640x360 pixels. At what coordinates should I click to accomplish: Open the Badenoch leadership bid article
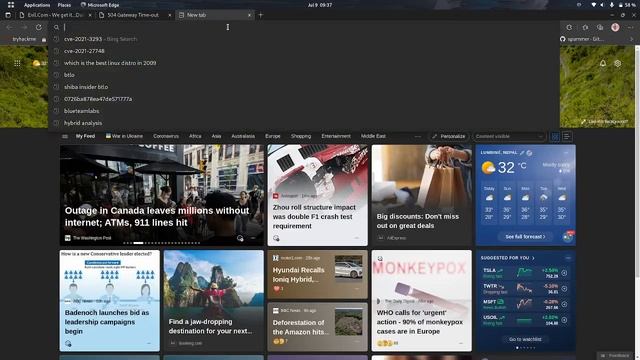point(109,301)
